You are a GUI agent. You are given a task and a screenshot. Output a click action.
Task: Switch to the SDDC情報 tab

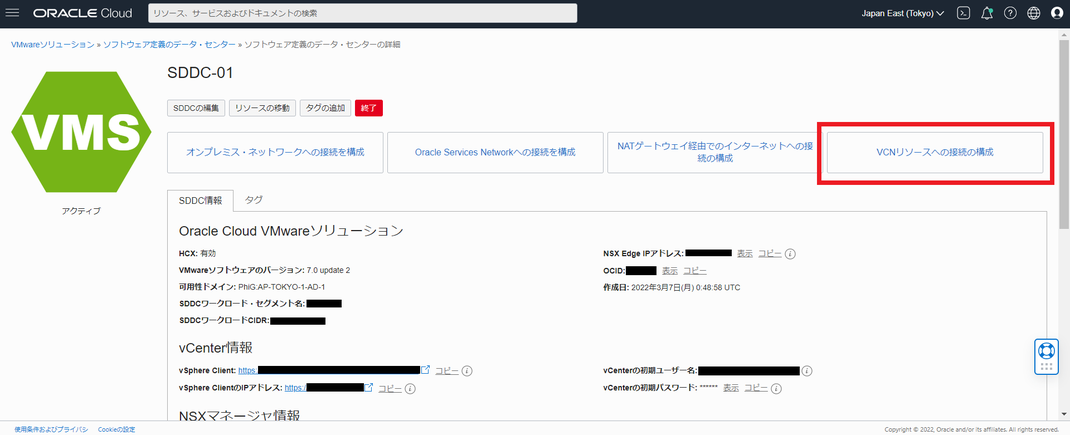pos(200,201)
